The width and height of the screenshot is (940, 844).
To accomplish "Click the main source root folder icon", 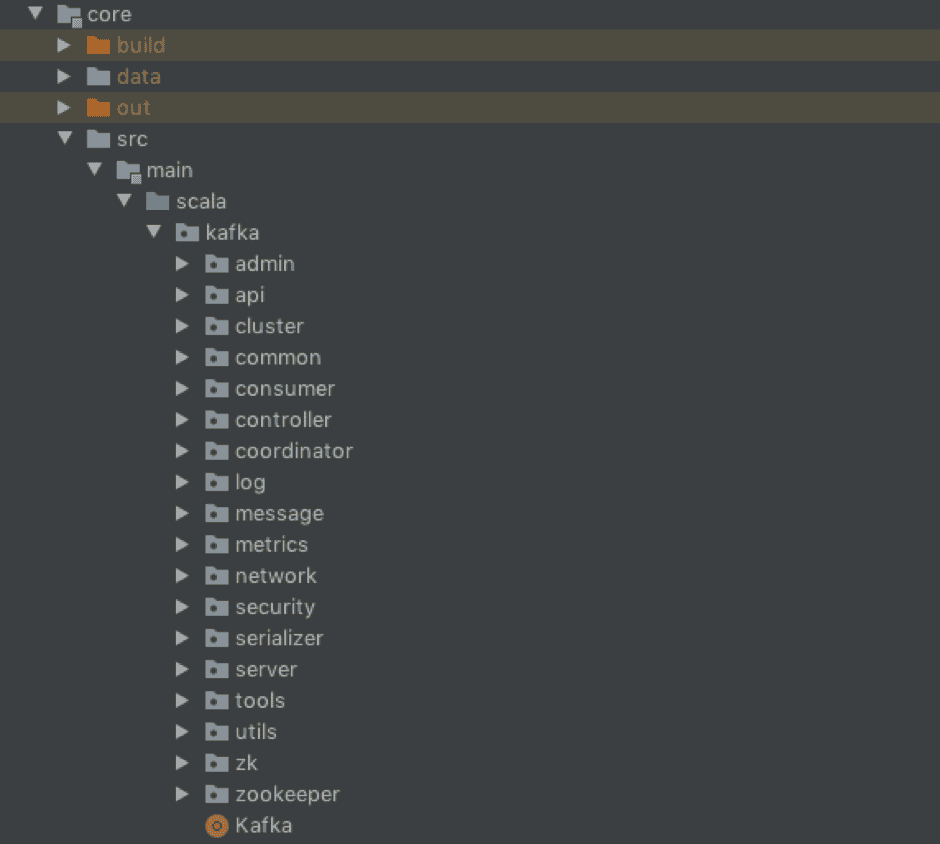I will (128, 170).
